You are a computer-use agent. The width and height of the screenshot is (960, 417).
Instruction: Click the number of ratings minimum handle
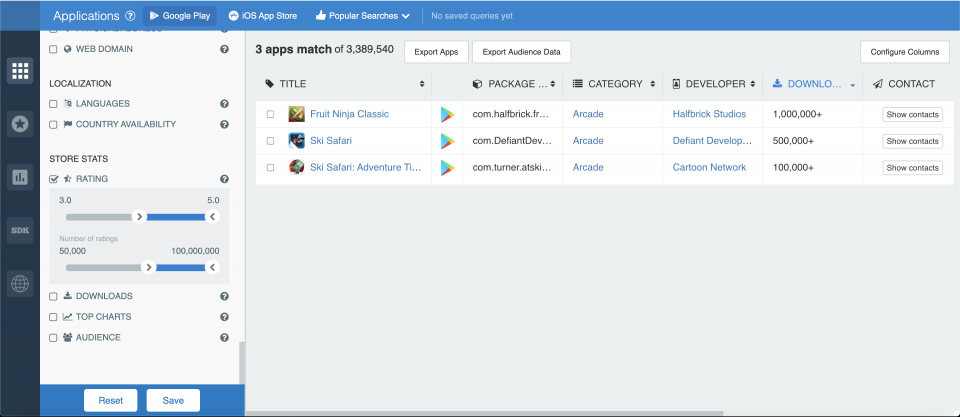[x=148, y=268]
